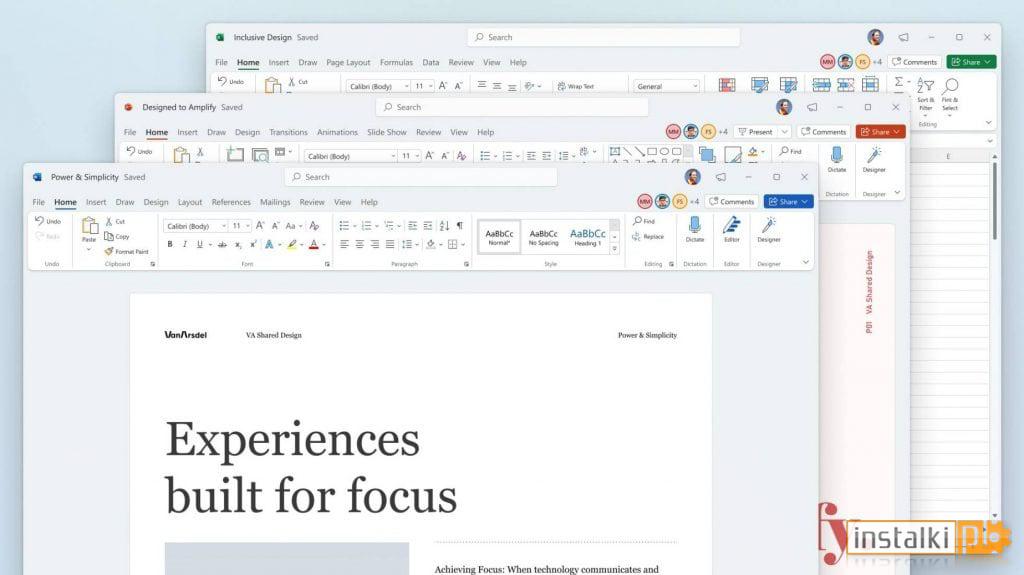This screenshot has height=575, width=1024.
Task: Copy selection in the Word ribbon
Action: pyautogui.click(x=117, y=237)
